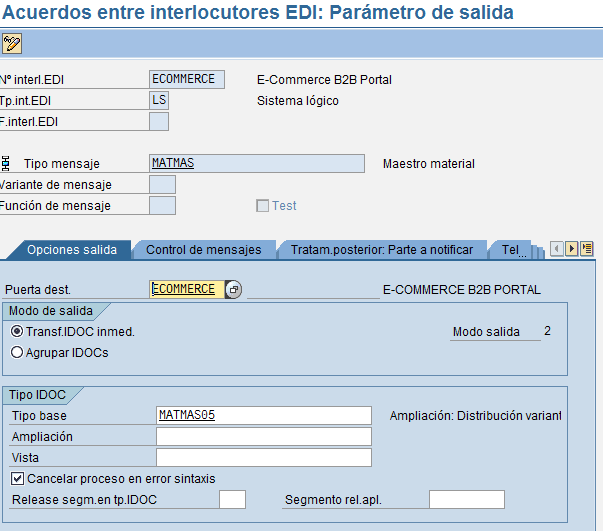The width and height of the screenshot is (603, 531).
Task: Open the tab list menu icon
Action: pos(587,248)
